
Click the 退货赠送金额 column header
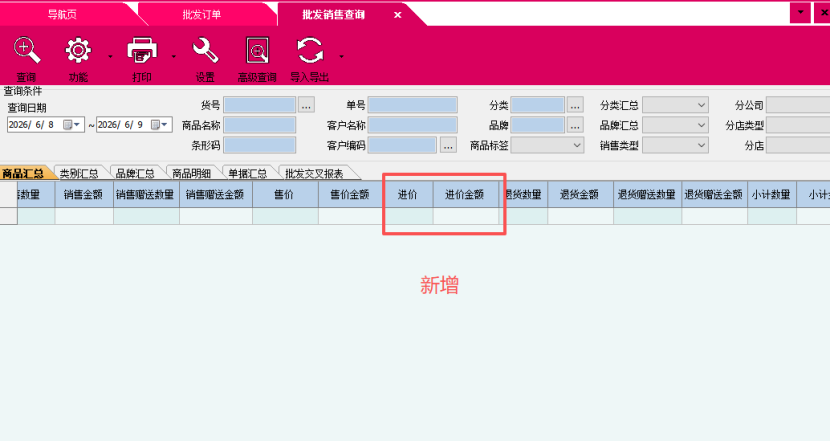pos(715,194)
